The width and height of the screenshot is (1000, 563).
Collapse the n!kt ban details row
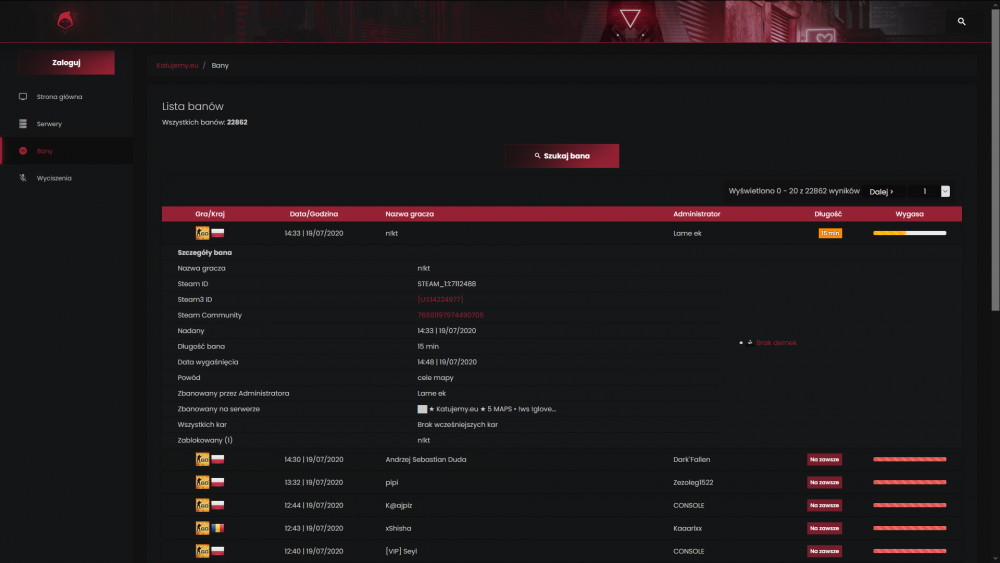(x=561, y=233)
